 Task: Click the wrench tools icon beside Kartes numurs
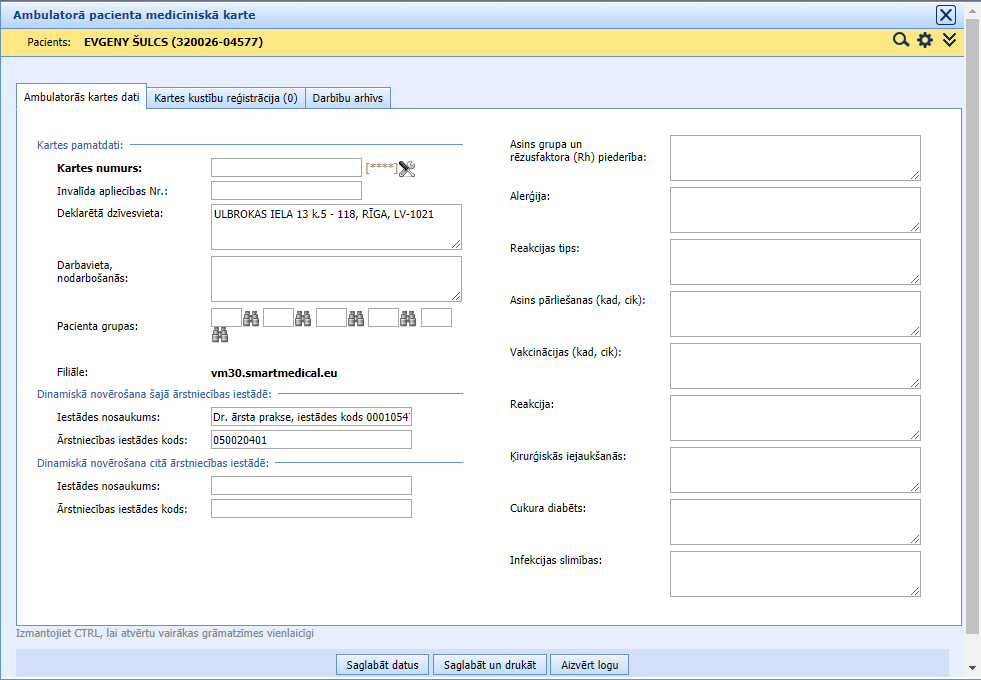click(406, 168)
